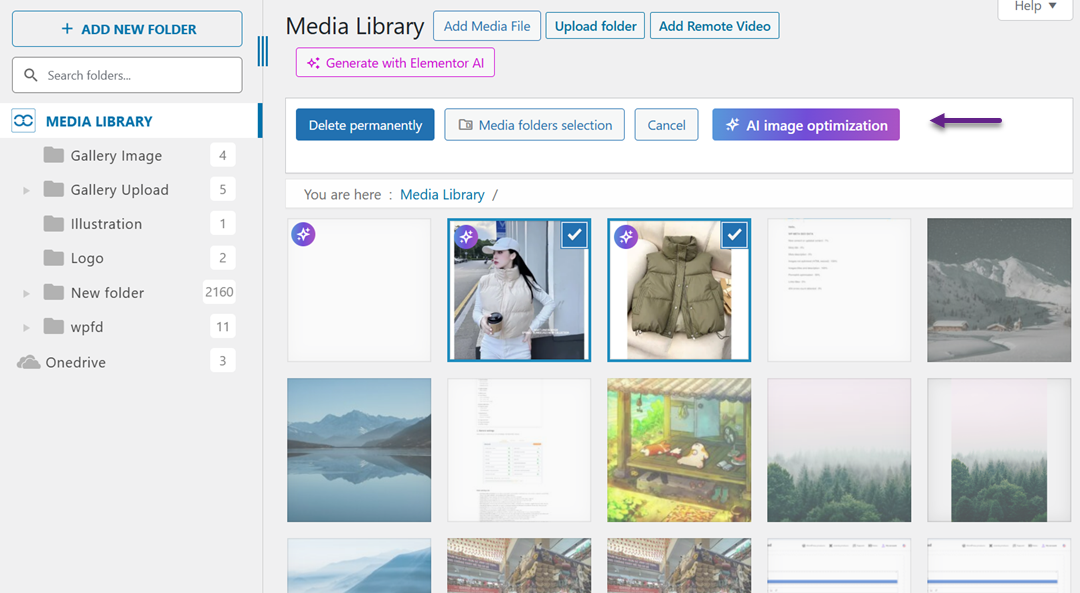Click the magnifying glass in the folder search box
Image resolution: width=1080 pixels, height=593 pixels.
pyautogui.click(x=31, y=75)
